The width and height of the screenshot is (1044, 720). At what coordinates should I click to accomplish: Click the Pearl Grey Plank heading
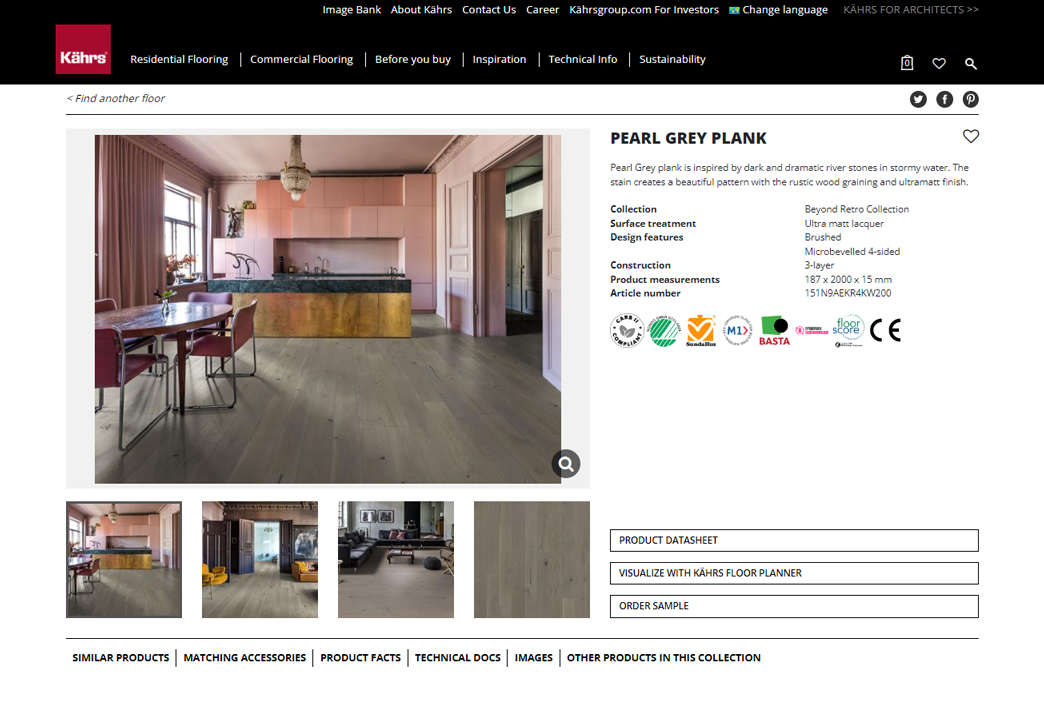coord(688,139)
